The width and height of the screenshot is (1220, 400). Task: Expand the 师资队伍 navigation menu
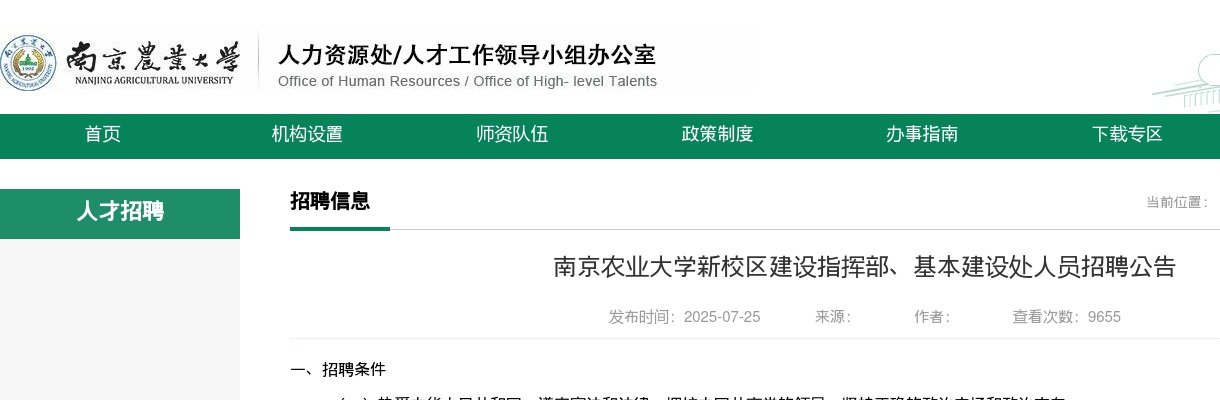tap(512, 135)
